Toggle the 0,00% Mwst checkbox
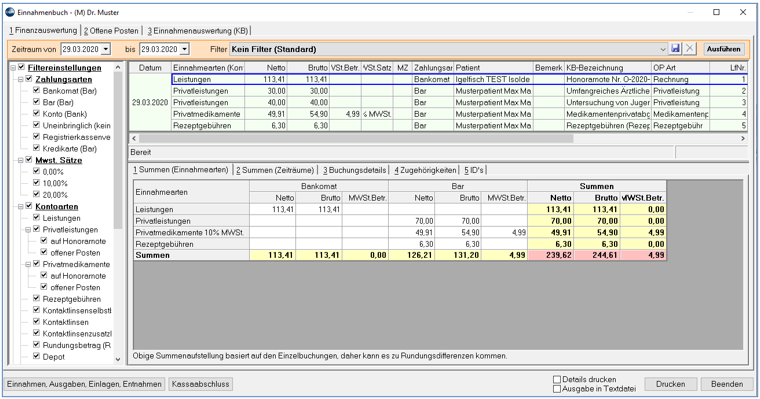 click(x=36, y=171)
